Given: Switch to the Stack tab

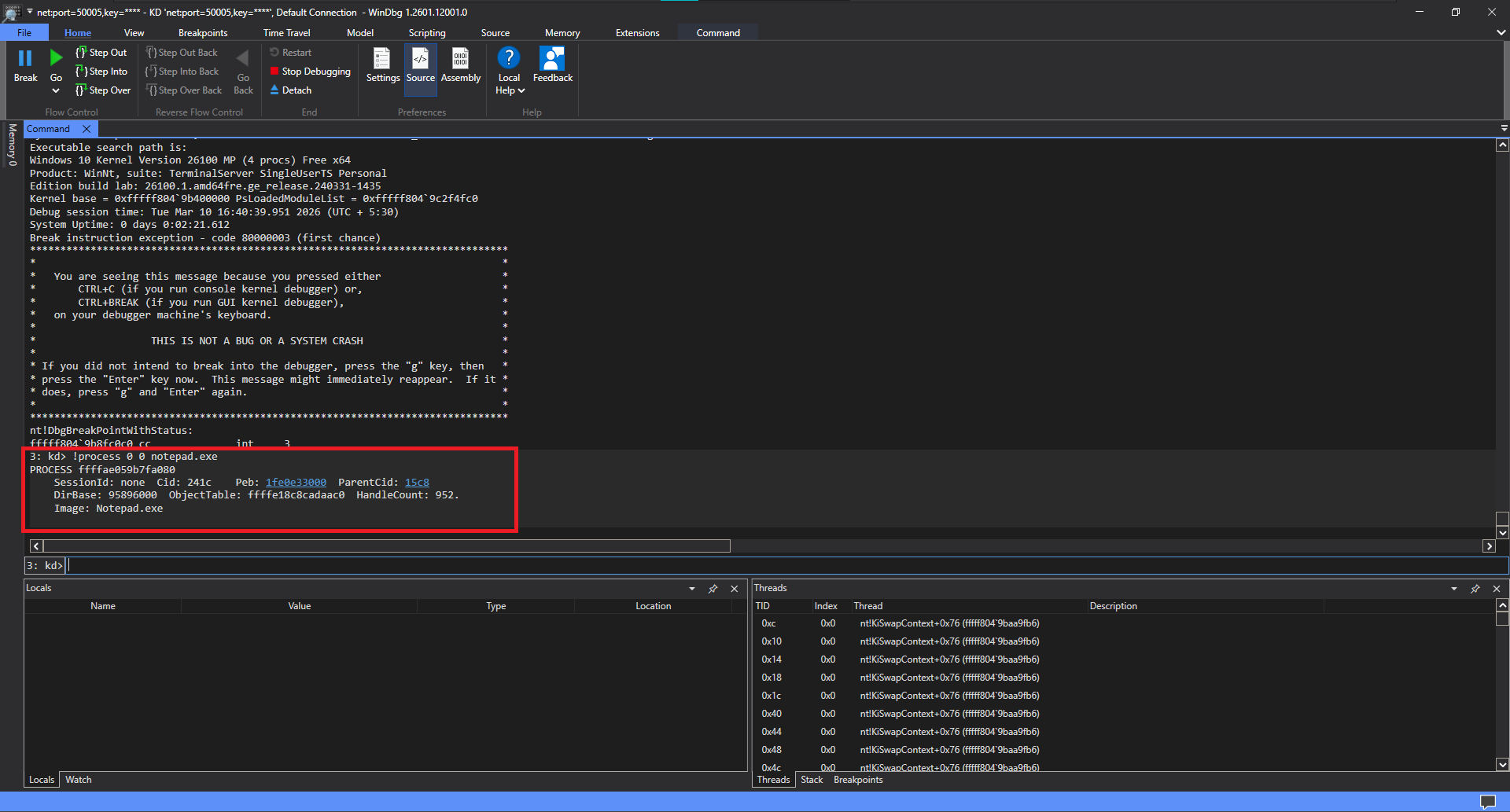Looking at the screenshot, I should pyautogui.click(x=811, y=779).
